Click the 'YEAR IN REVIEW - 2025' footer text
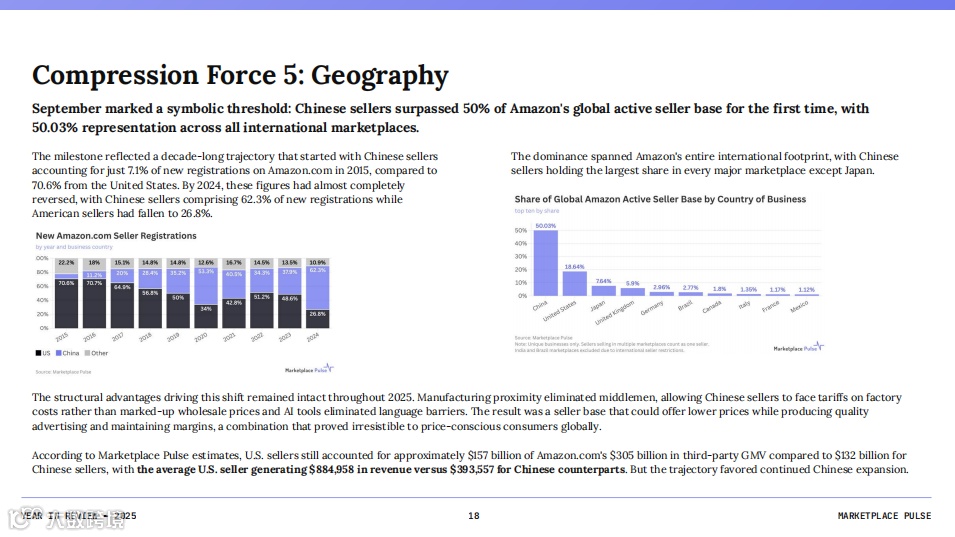 click(x=79, y=516)
